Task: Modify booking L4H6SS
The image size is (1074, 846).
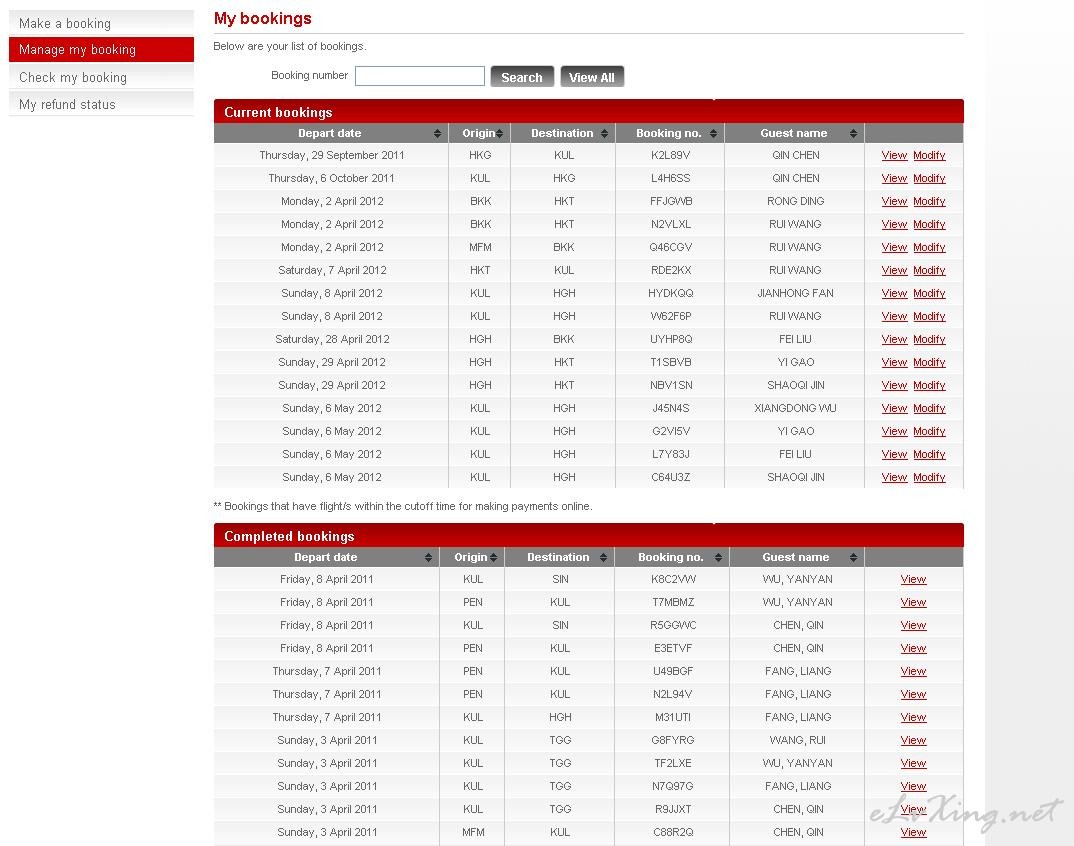Action: tap(929, 178)
